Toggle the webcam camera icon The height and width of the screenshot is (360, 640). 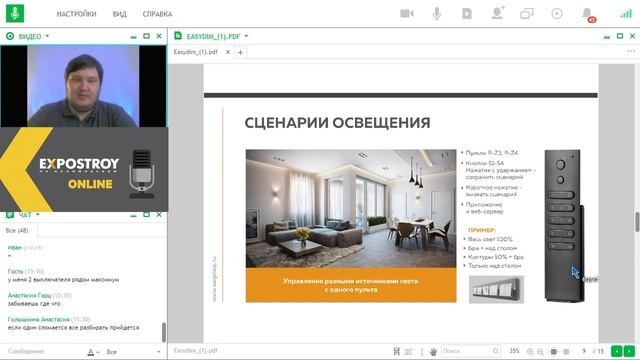(407, 13)
